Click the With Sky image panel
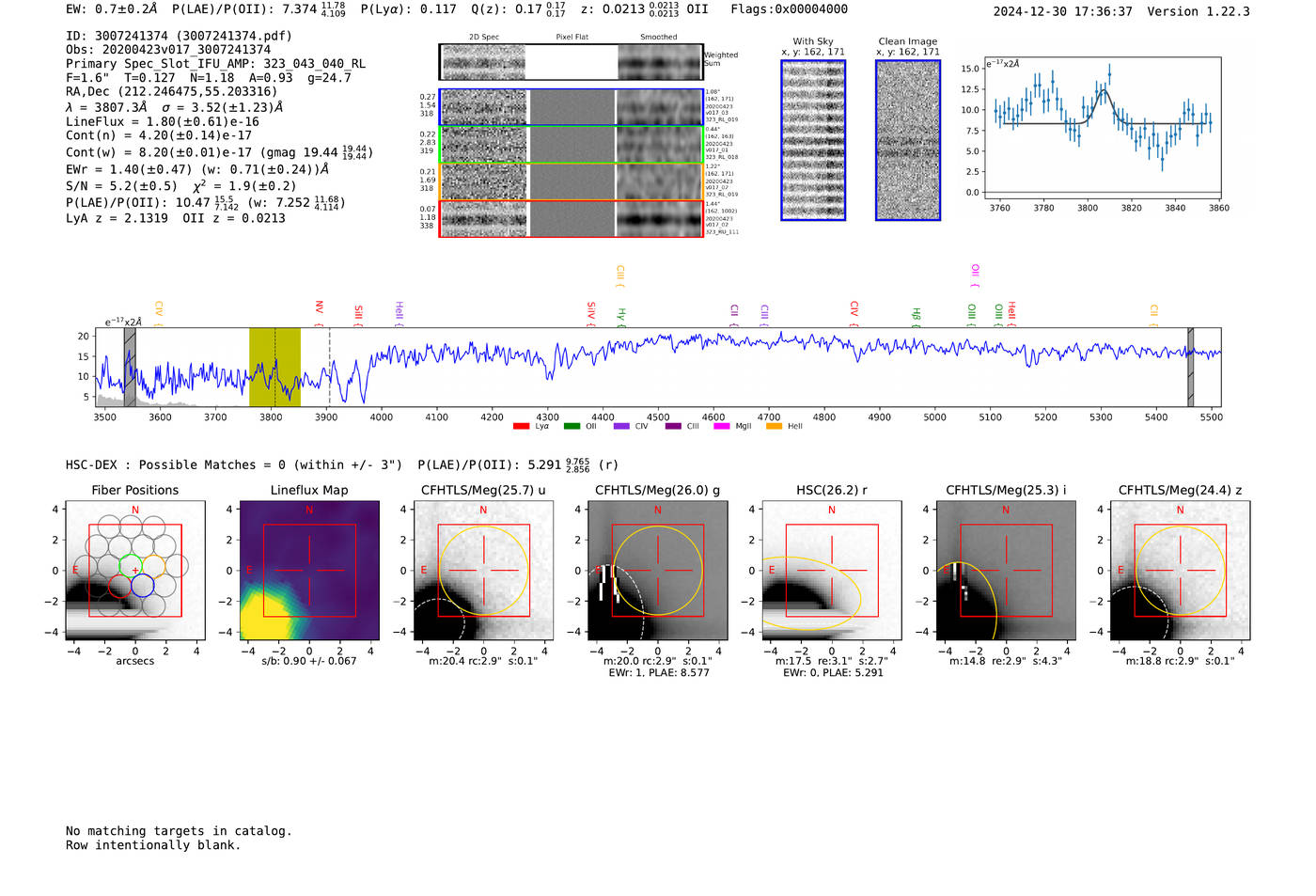This screenshot has width=1316, height=896. (x=813, y=140)
